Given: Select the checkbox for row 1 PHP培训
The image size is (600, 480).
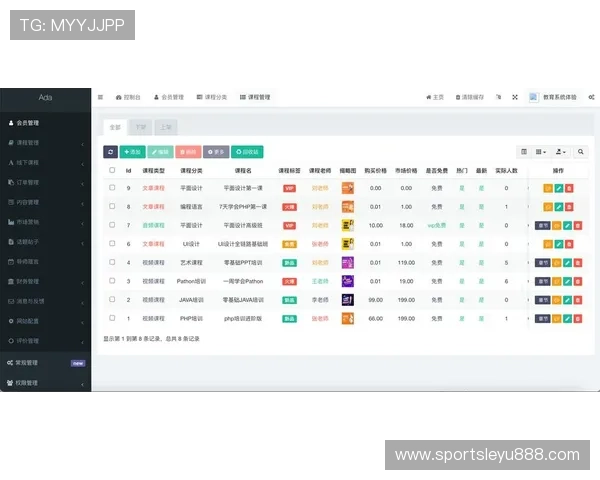Looking at the screenshot, I should 112,318.
